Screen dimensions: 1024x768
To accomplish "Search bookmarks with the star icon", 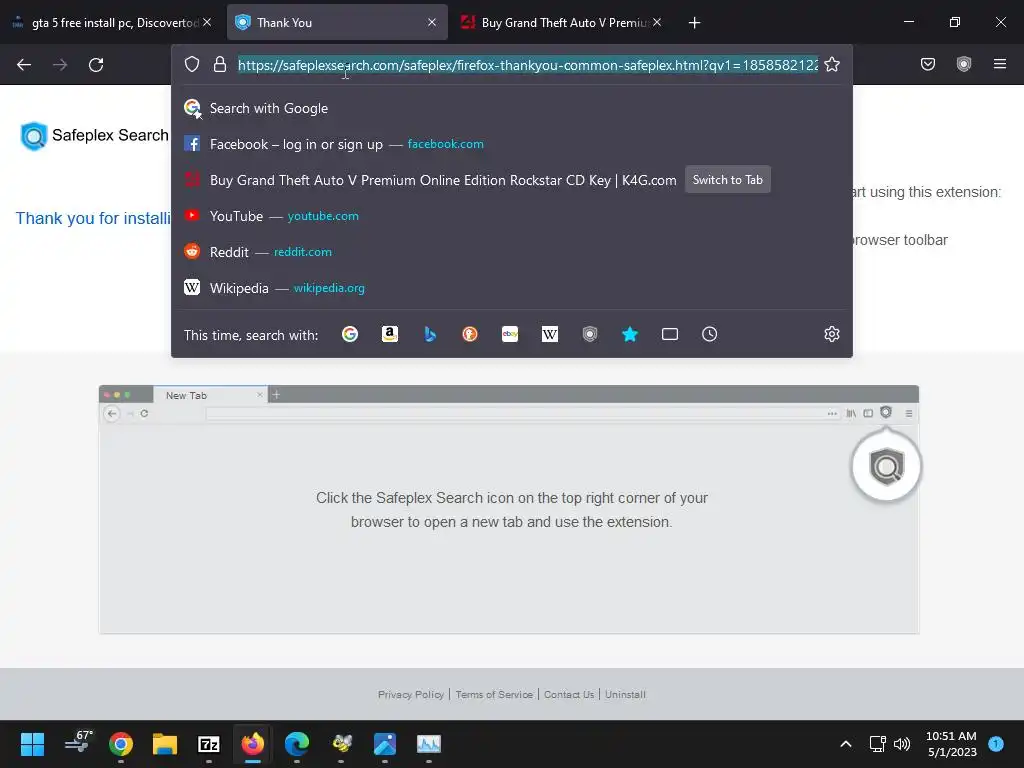I will [x=630, y=334].
